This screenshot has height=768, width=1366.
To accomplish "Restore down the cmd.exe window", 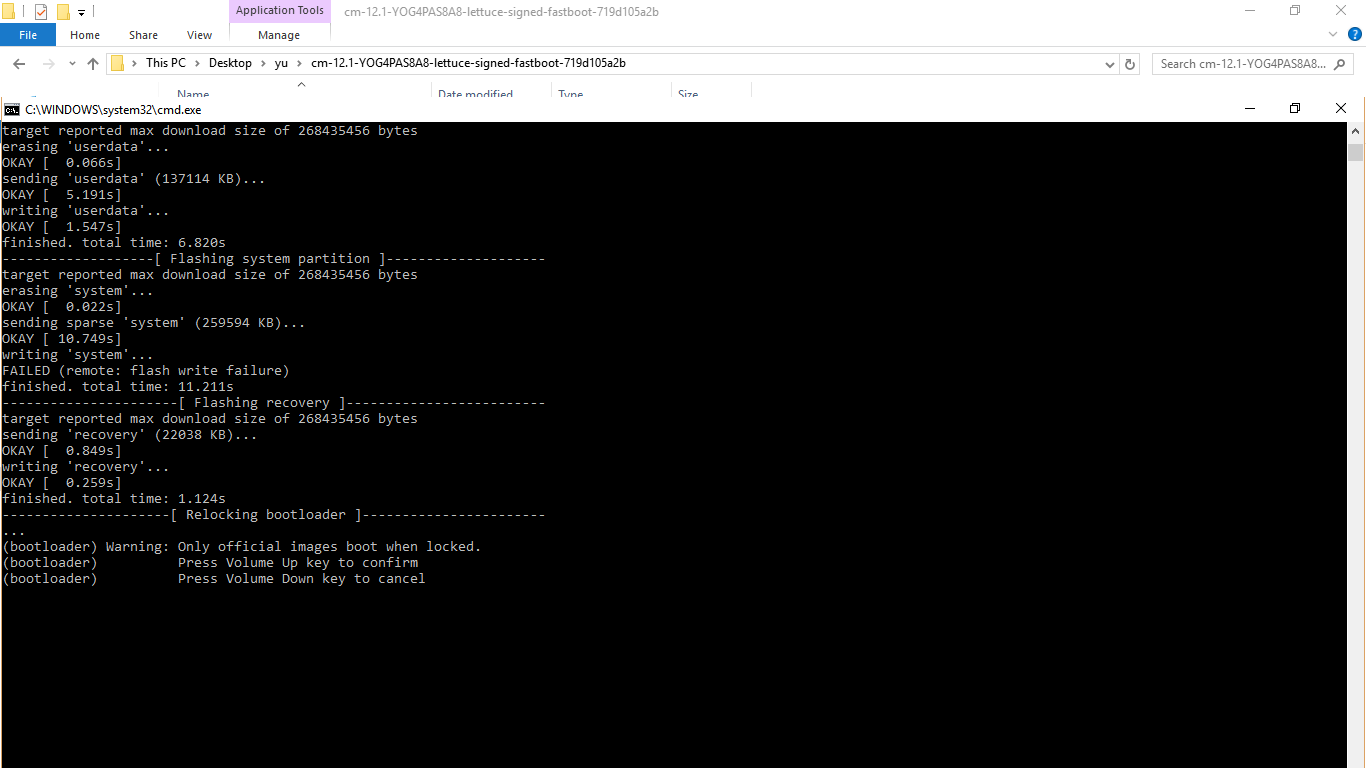I will pyautogui.click(x=1295, y=108).
